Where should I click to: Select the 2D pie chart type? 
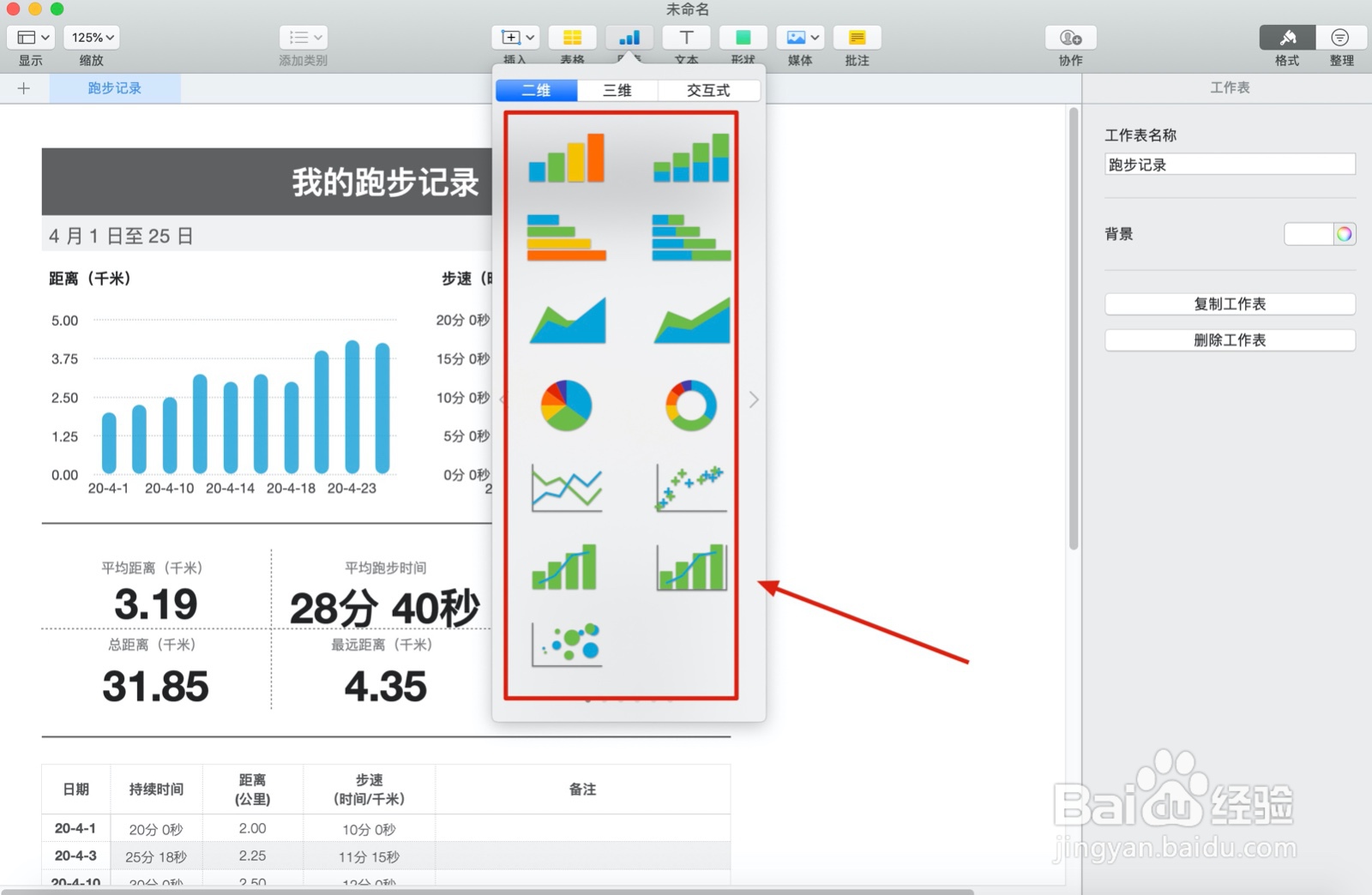[566, 405]
